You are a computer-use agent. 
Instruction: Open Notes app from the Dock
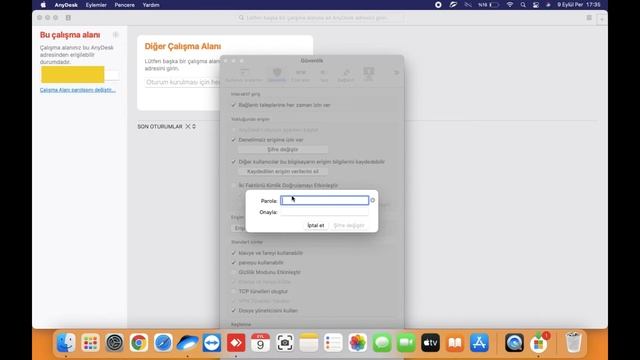(x=309, y=342)
